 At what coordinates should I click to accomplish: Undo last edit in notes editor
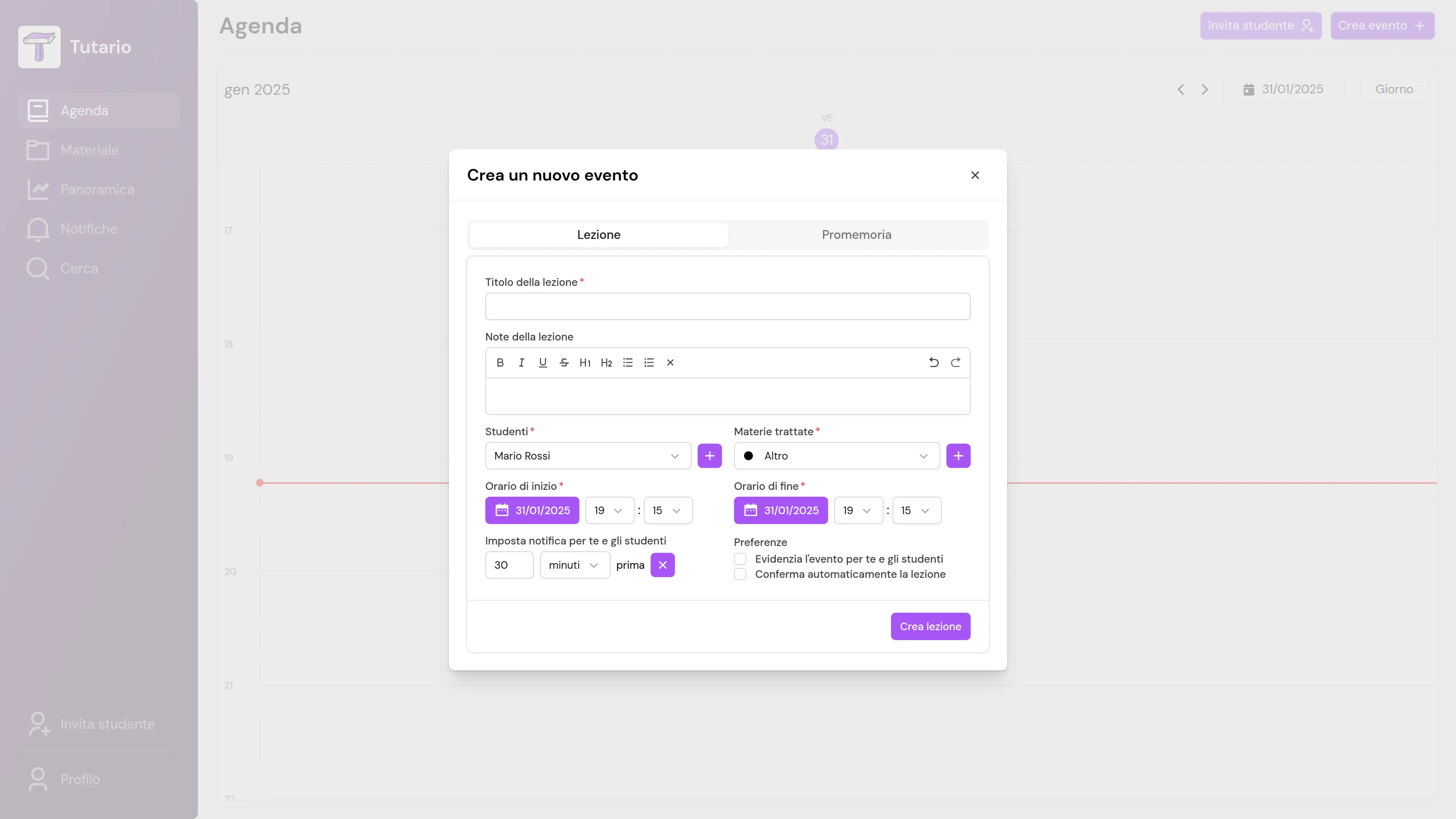coord(934,363)
